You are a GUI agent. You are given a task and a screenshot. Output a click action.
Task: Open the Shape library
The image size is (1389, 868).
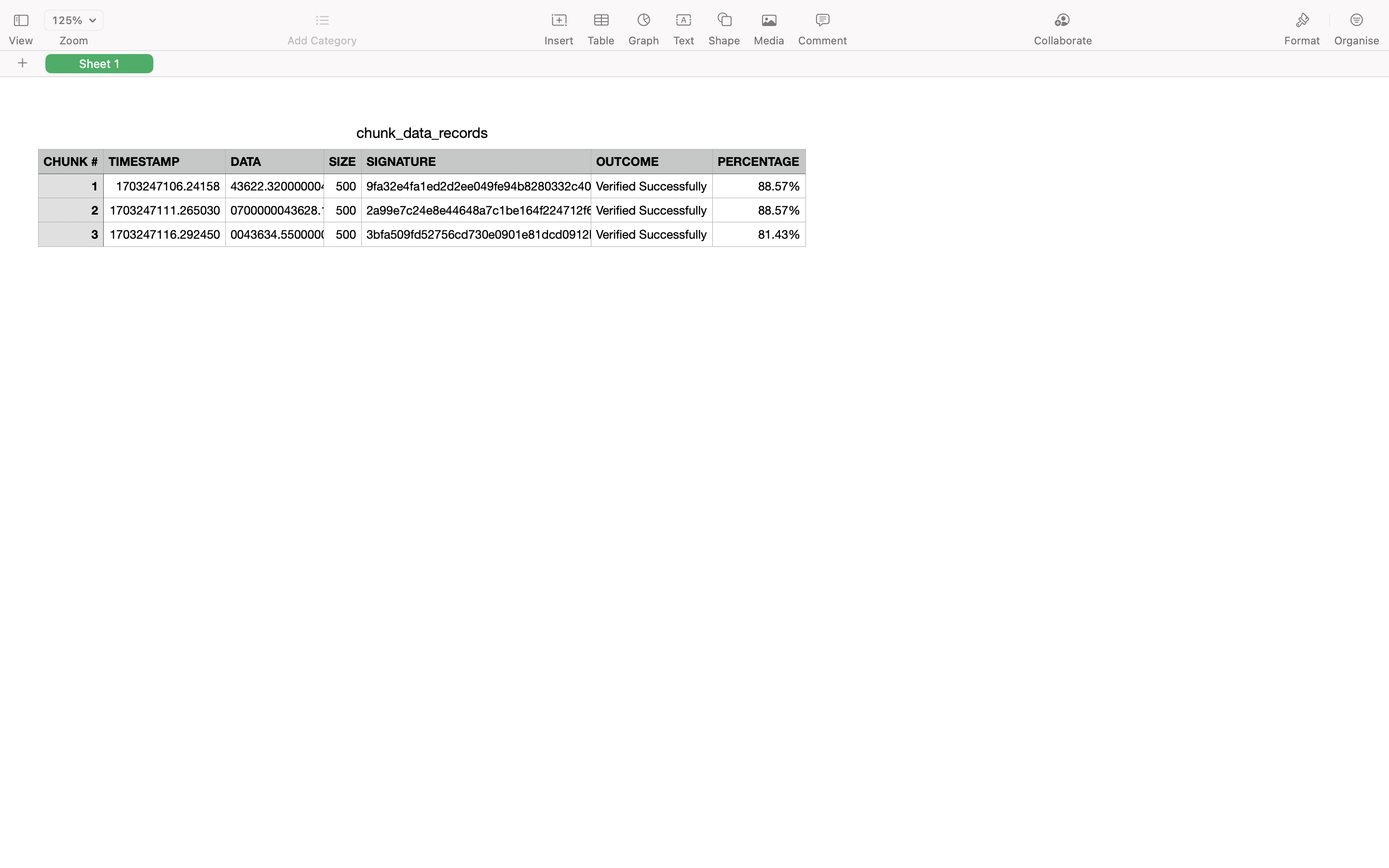724,21
